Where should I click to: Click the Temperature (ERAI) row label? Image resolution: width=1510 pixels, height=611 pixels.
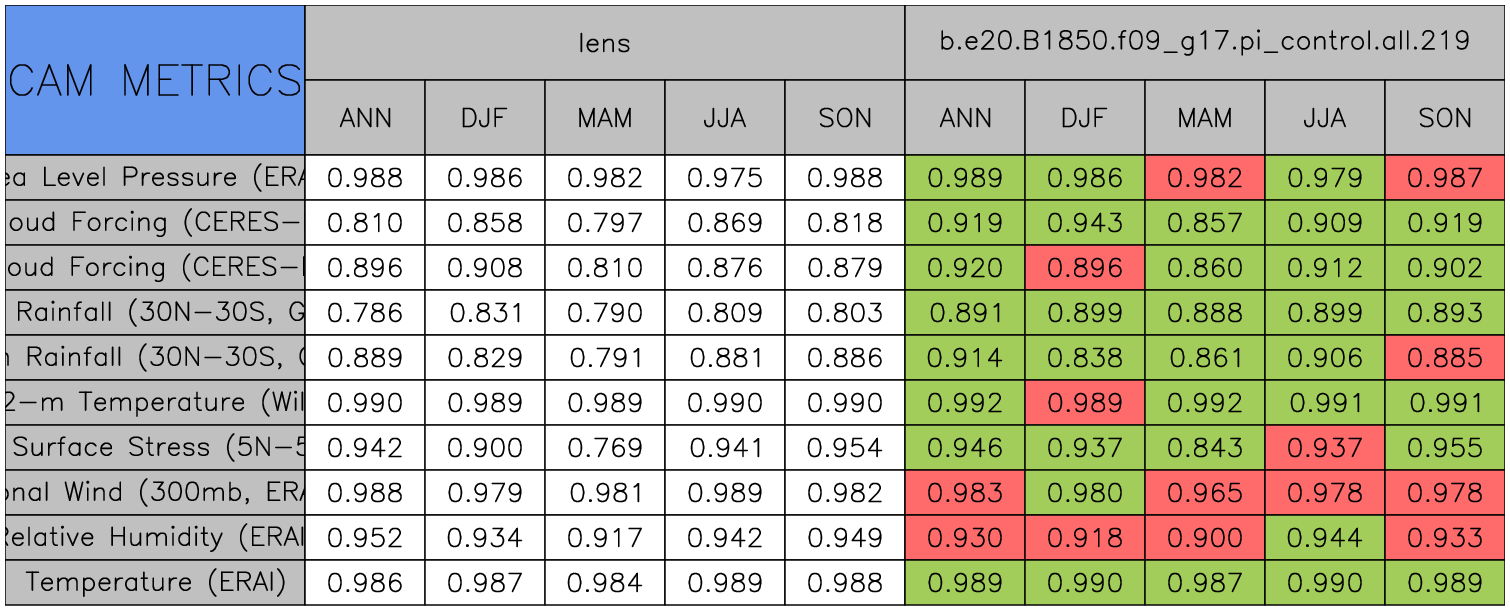click(x=155, y=582)
